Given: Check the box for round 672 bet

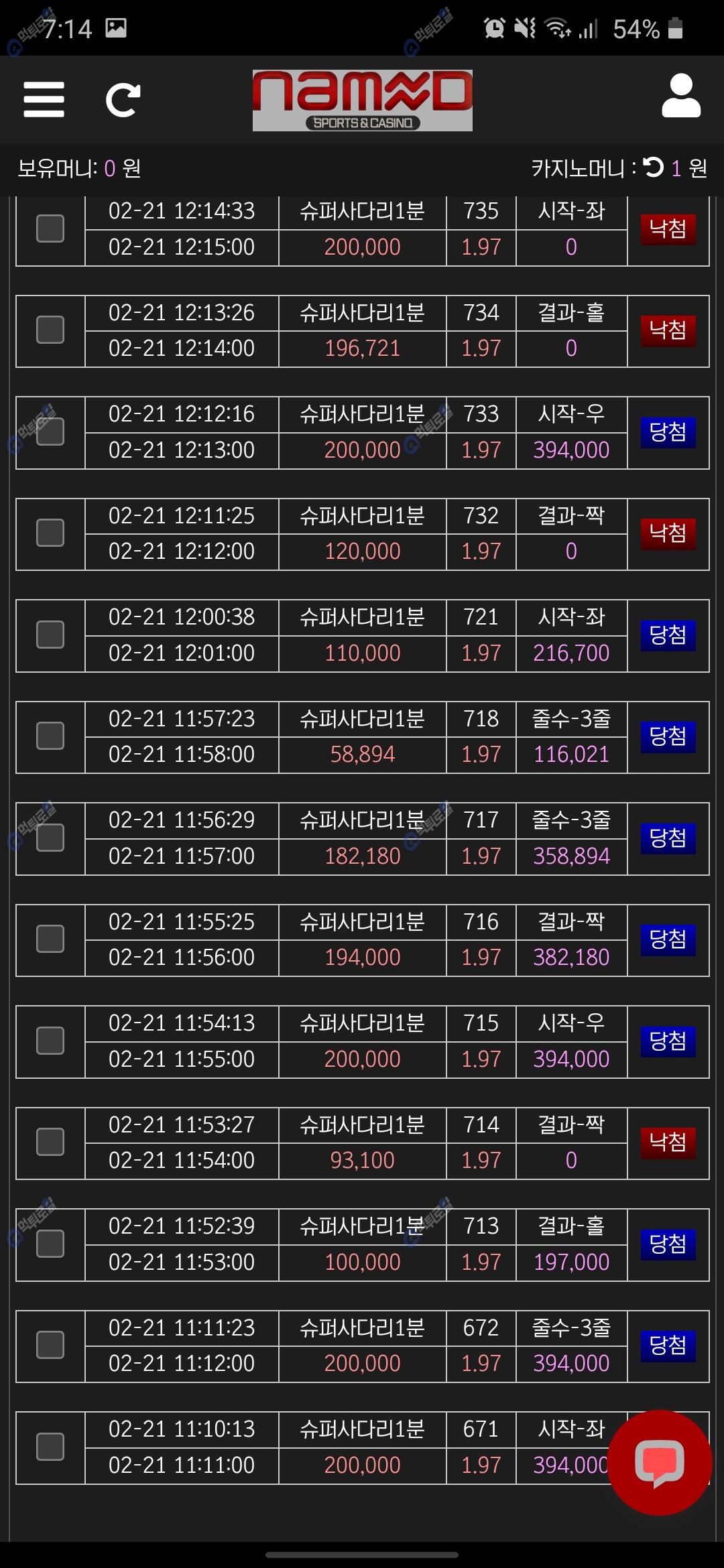Looking at the screenshot, I should (x=50, y=1345).
